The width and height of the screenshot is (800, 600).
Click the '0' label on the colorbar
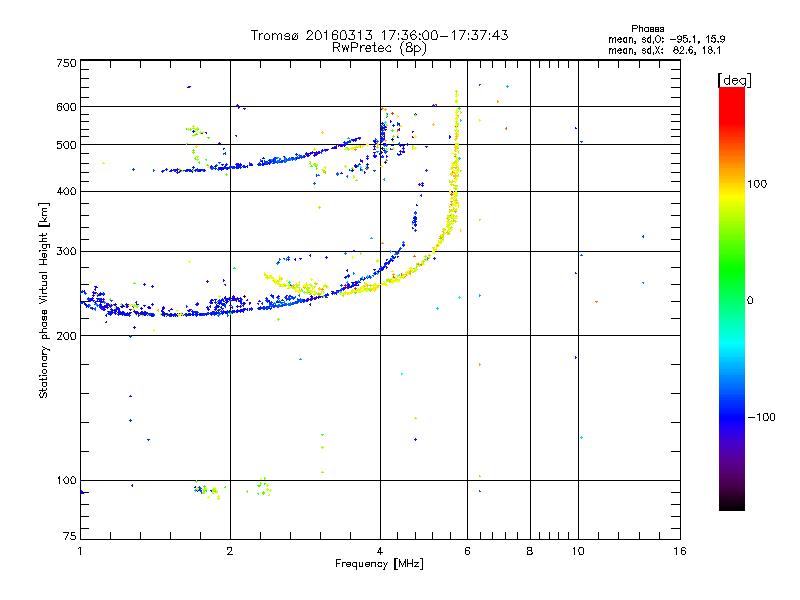(x=750, y=301)
